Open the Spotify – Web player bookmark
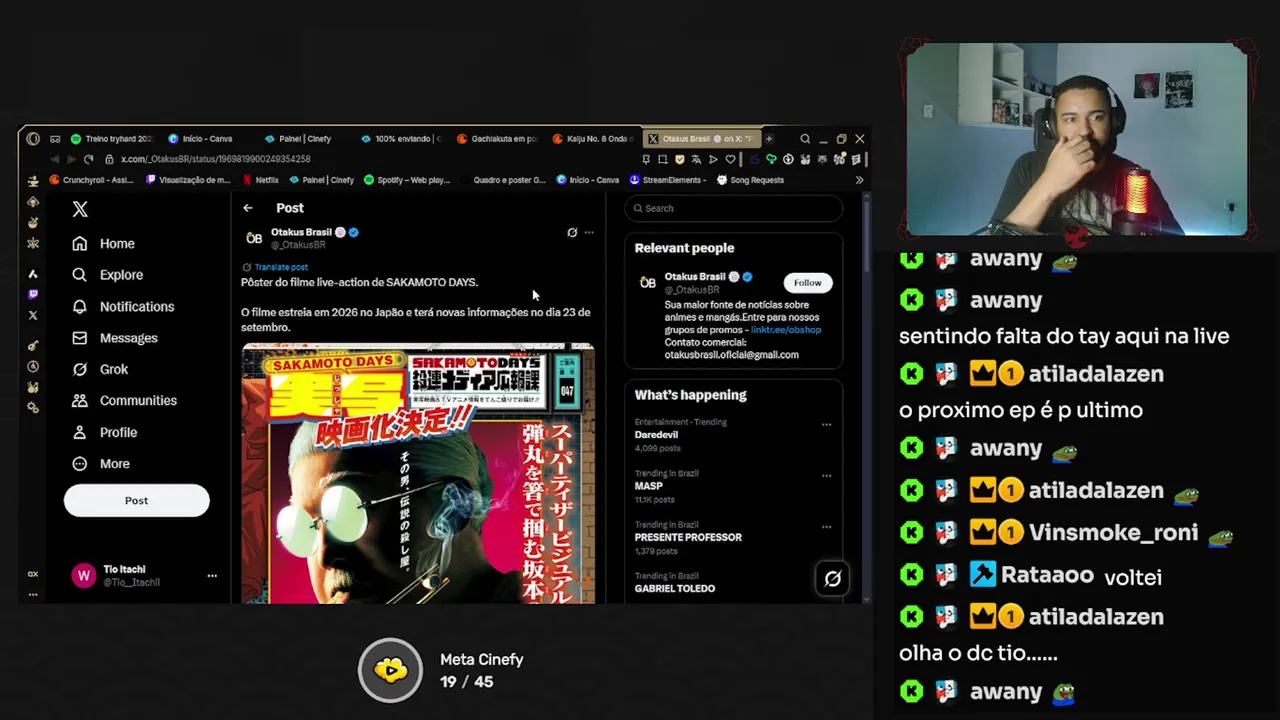This screenshot has width=1280, height=720. click(x=407, y=180)
